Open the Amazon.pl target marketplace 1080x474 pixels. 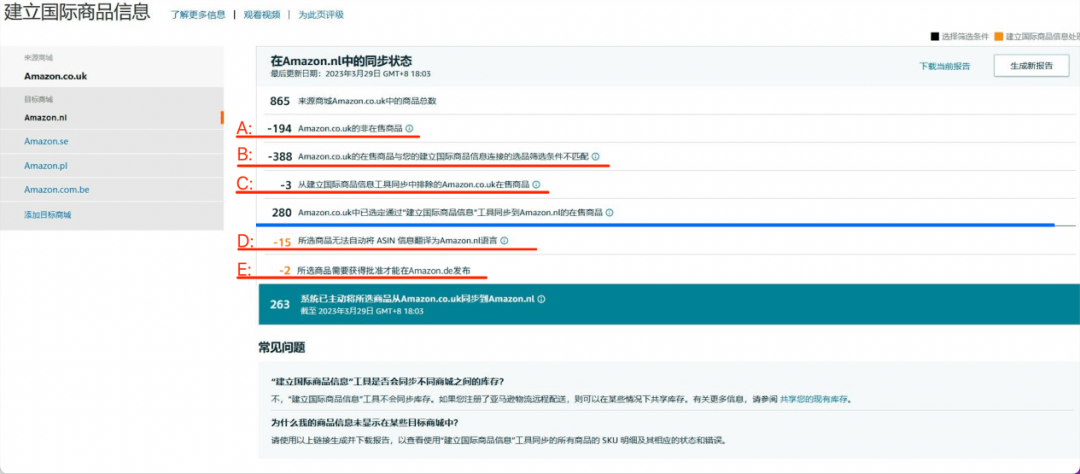45,166
